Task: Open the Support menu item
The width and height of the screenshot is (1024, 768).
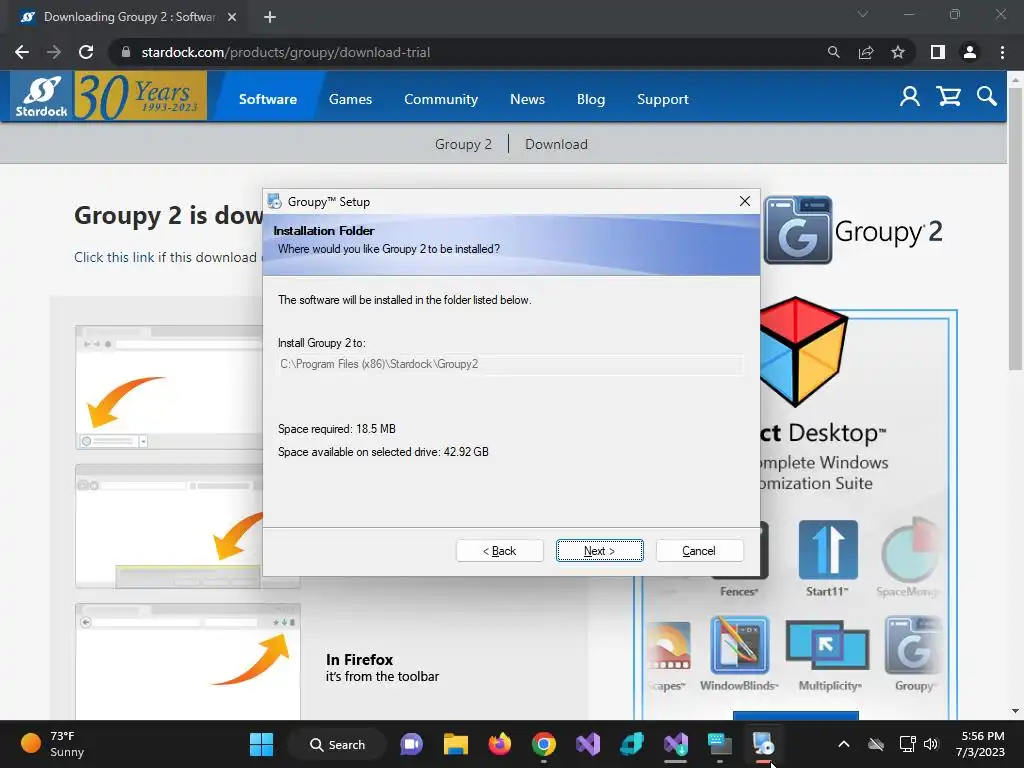Action: coord(663,99)
